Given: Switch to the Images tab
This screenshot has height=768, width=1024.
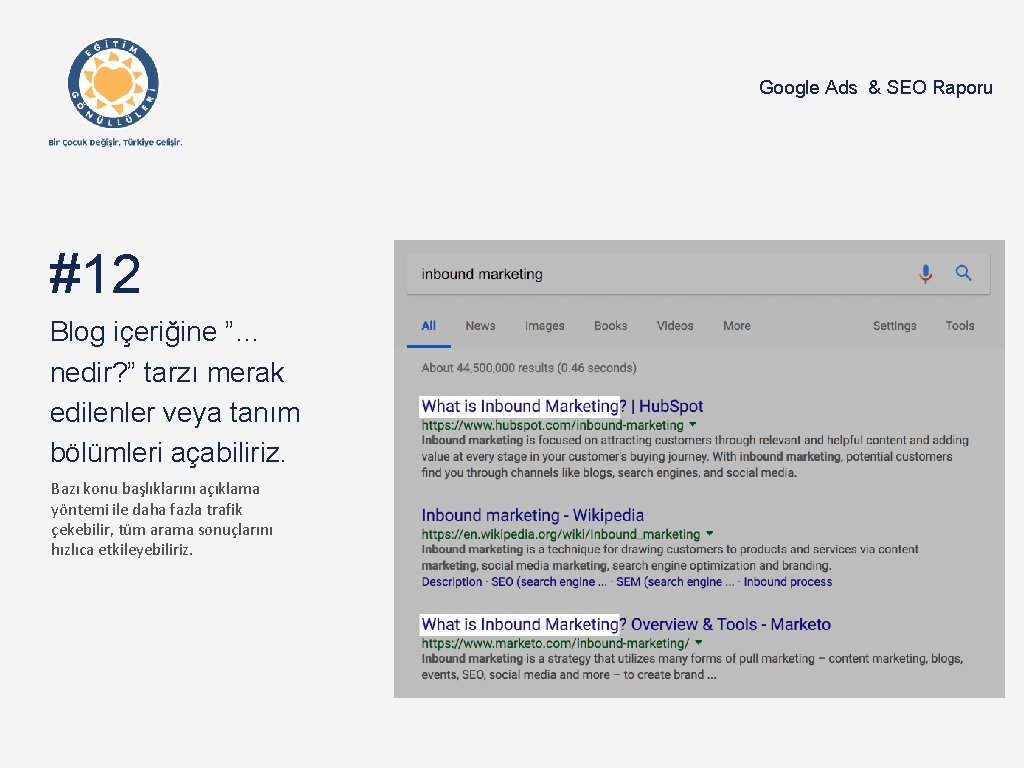Looking at the screenshot, I should pyautogui.click(x=544, y=325).
